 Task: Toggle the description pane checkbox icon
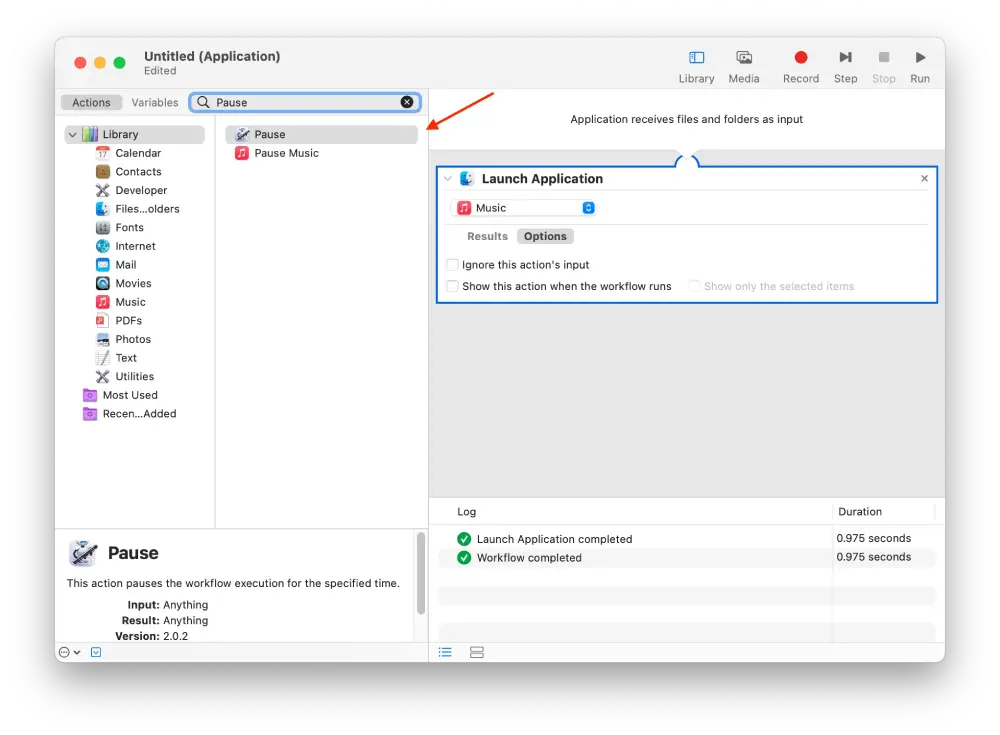click(96, 652)
